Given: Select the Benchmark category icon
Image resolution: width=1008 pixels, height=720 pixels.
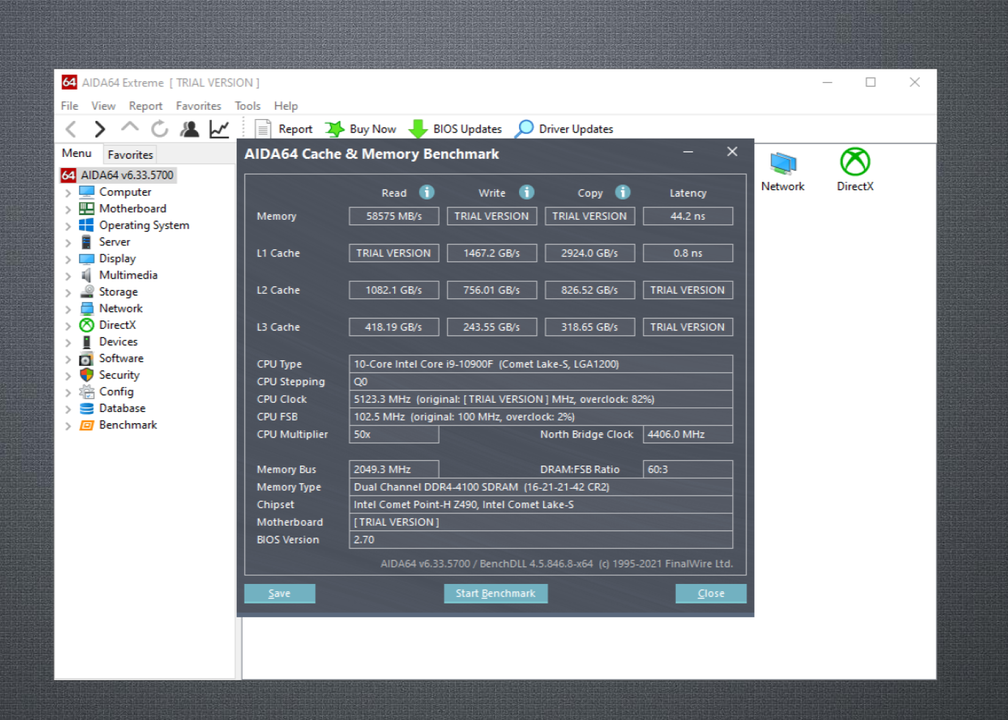Looking at the screenshot, I should click(x=88, y=425).
